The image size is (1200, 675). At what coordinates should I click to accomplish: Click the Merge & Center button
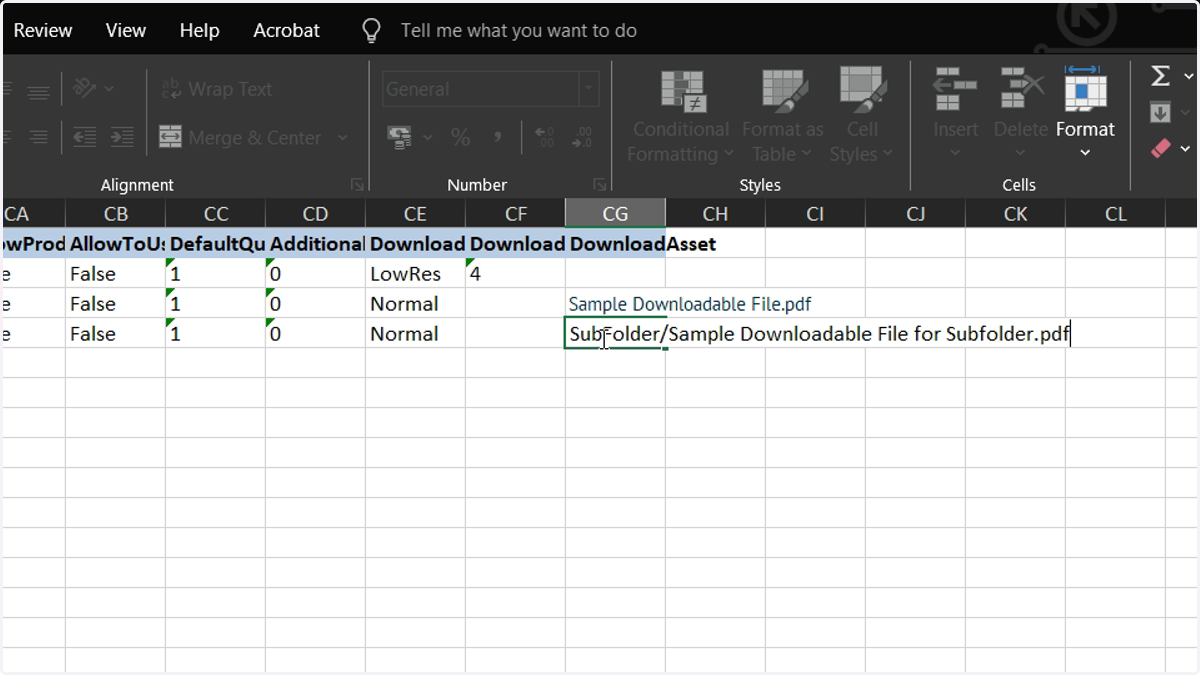[x=240, y=137]
